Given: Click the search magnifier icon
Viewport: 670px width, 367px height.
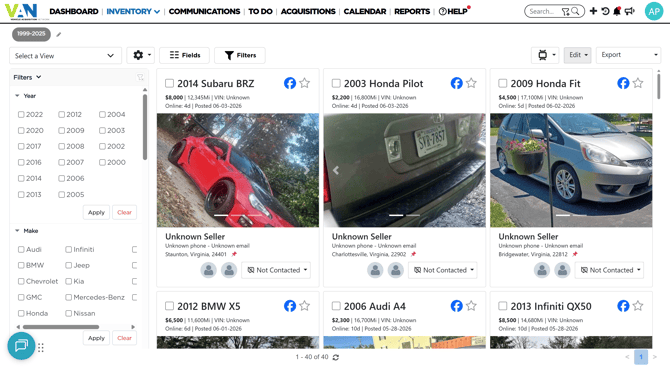Looking at the screenshot, I should click(575, 12).
